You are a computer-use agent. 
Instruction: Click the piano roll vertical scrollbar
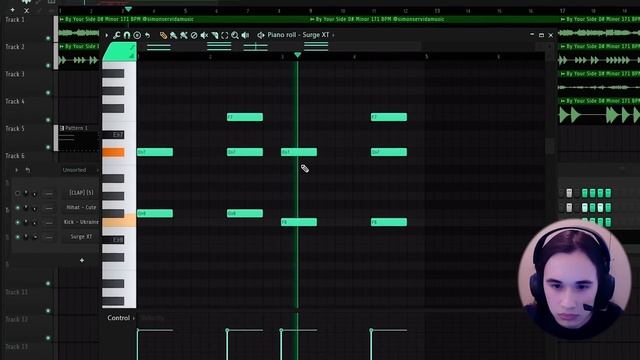(x=550, y=146)
